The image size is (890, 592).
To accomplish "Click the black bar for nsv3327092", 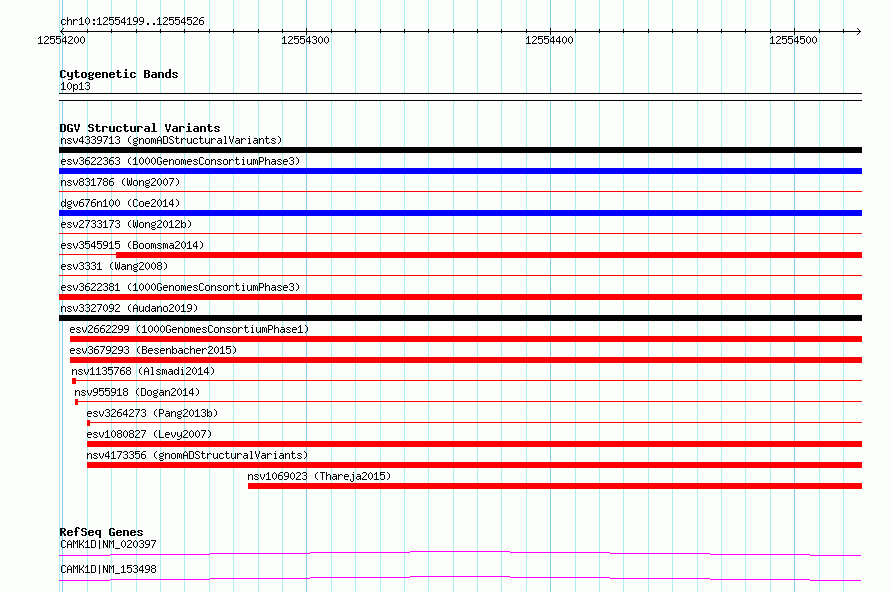I will [x=460, y=318].
